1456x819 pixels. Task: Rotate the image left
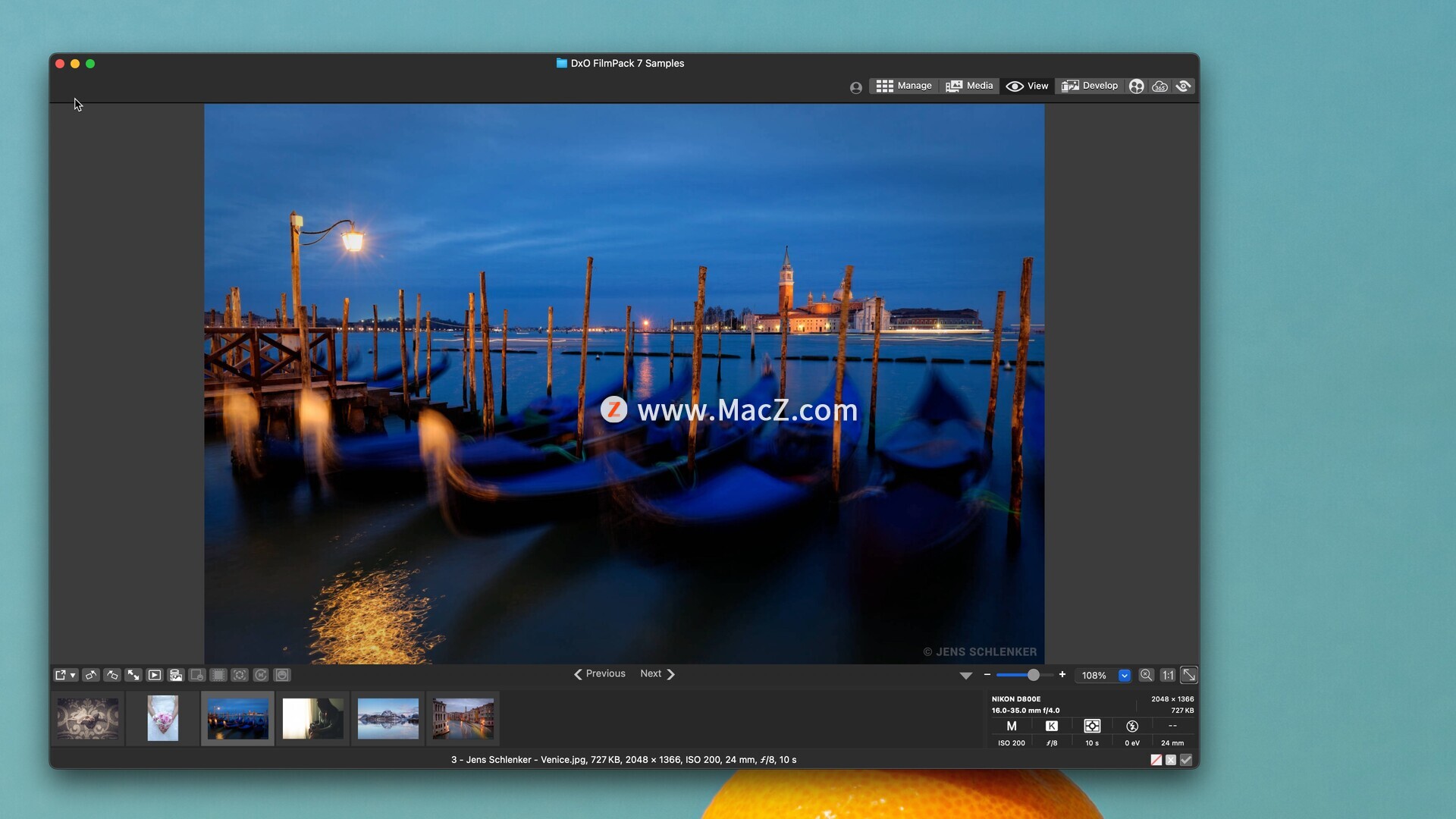pyautogui.click(x=91, y=675)
